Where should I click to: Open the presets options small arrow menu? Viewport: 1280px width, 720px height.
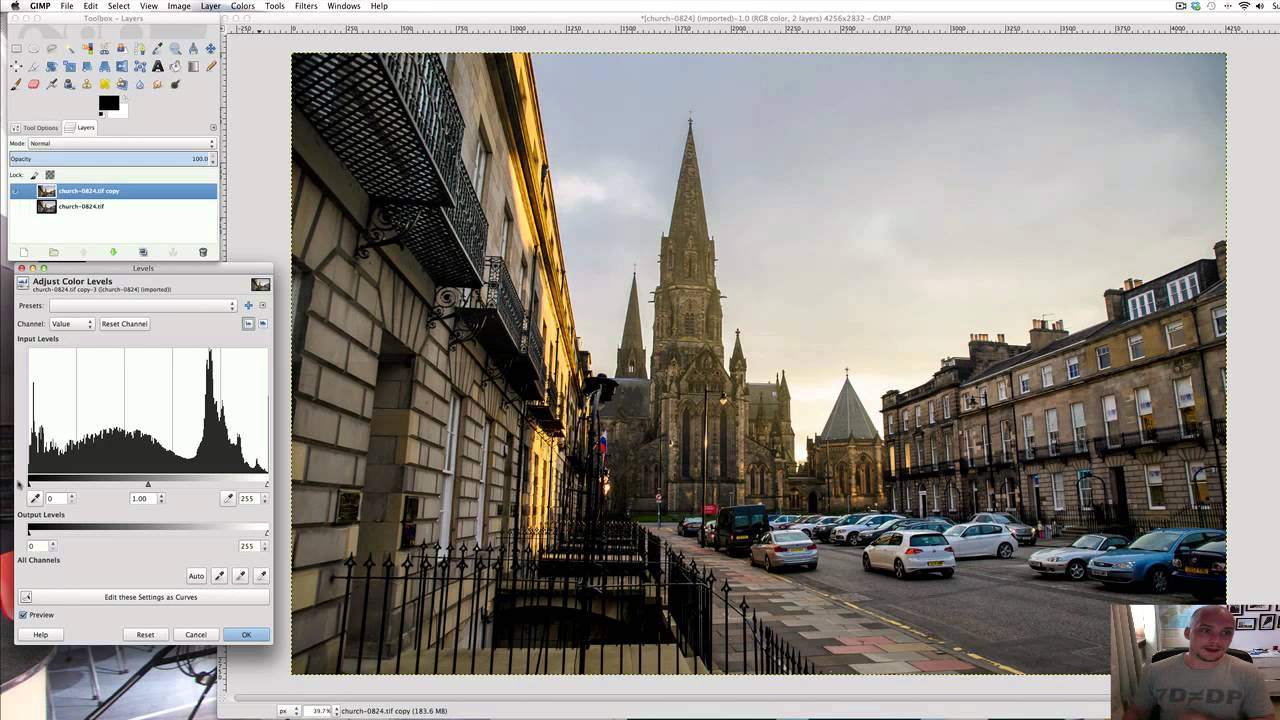(263, 305)
